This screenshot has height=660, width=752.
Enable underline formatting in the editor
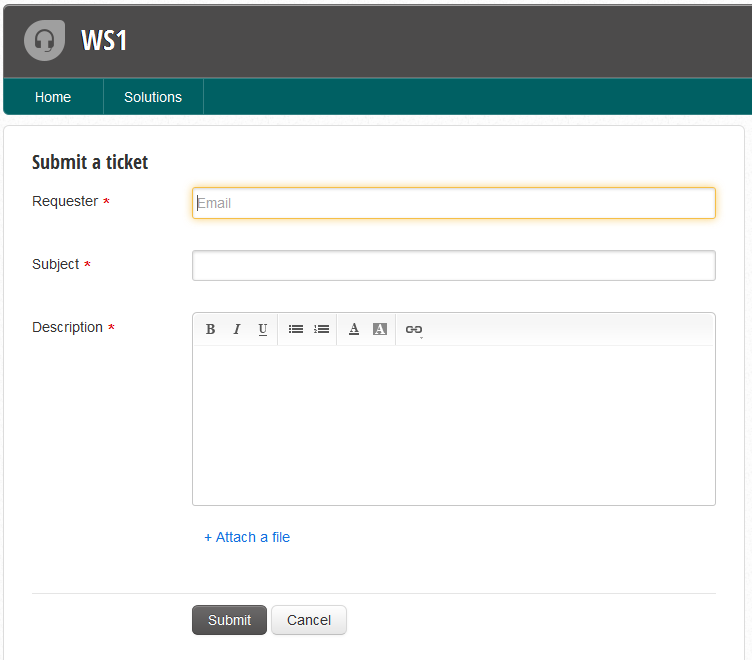click(x=263, y=329)
